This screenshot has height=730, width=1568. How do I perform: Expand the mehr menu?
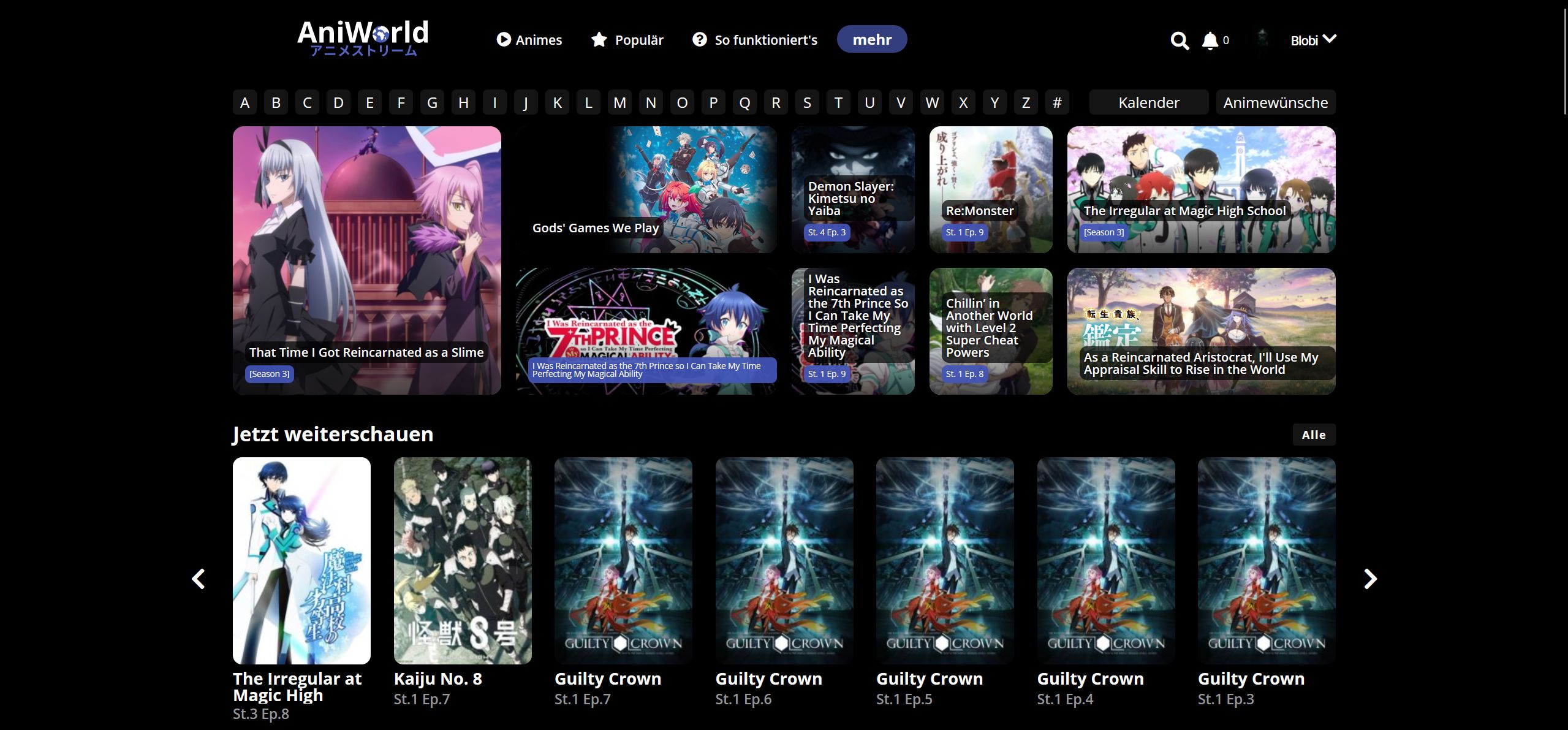(872, 39)
